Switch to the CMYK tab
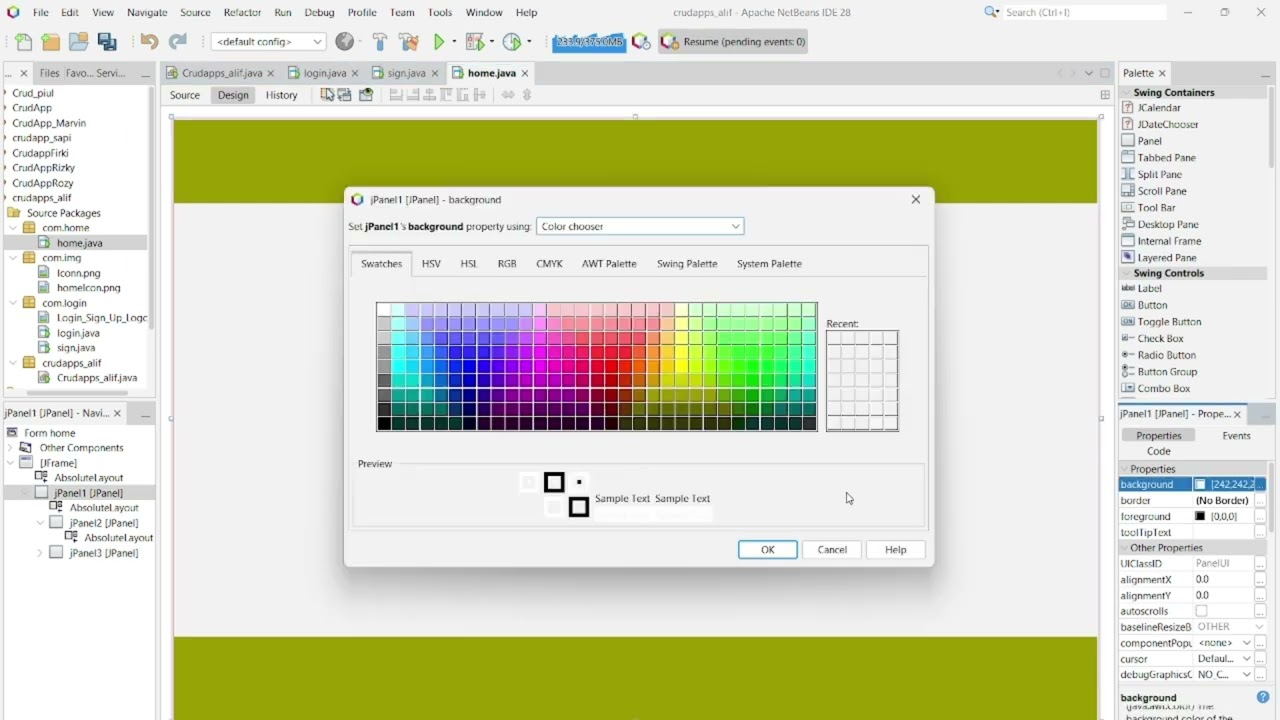This screenshot has height=720, width=1280. 549,264
